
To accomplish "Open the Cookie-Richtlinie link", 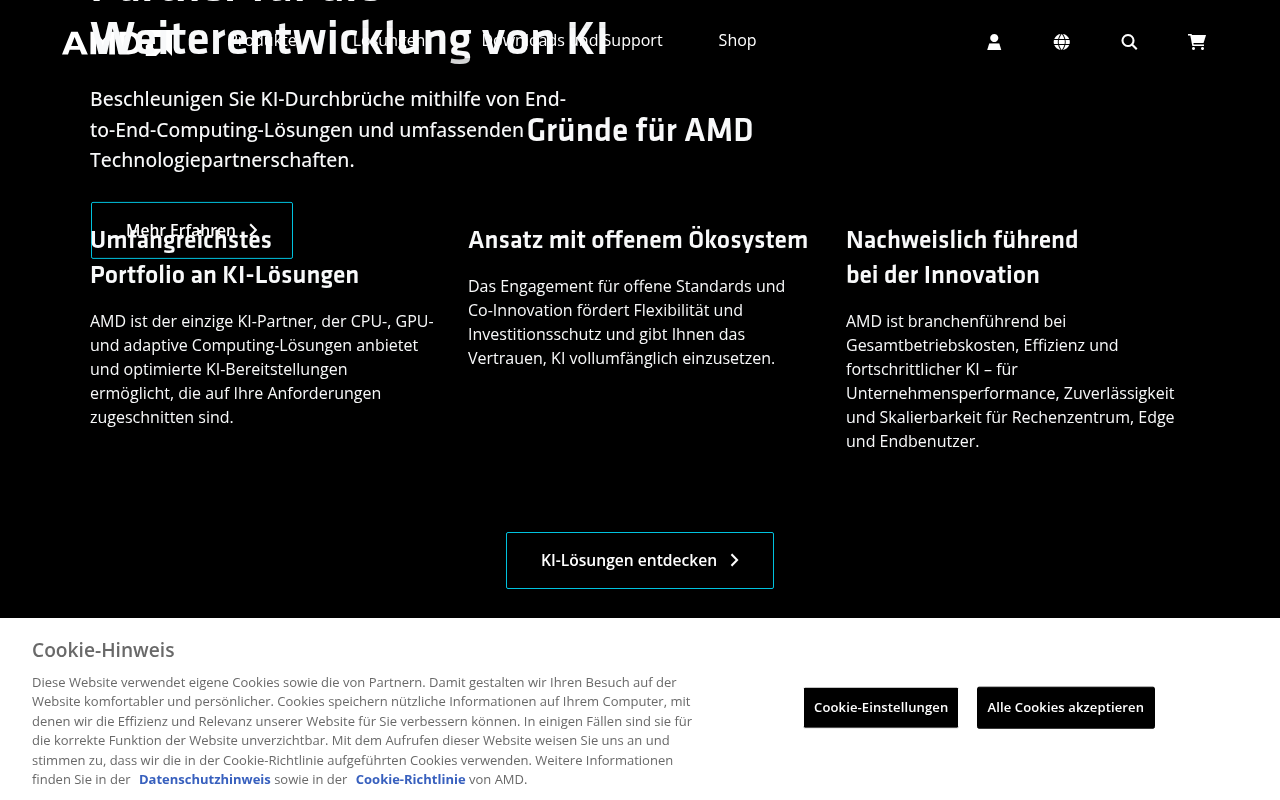I will point(411,779).
